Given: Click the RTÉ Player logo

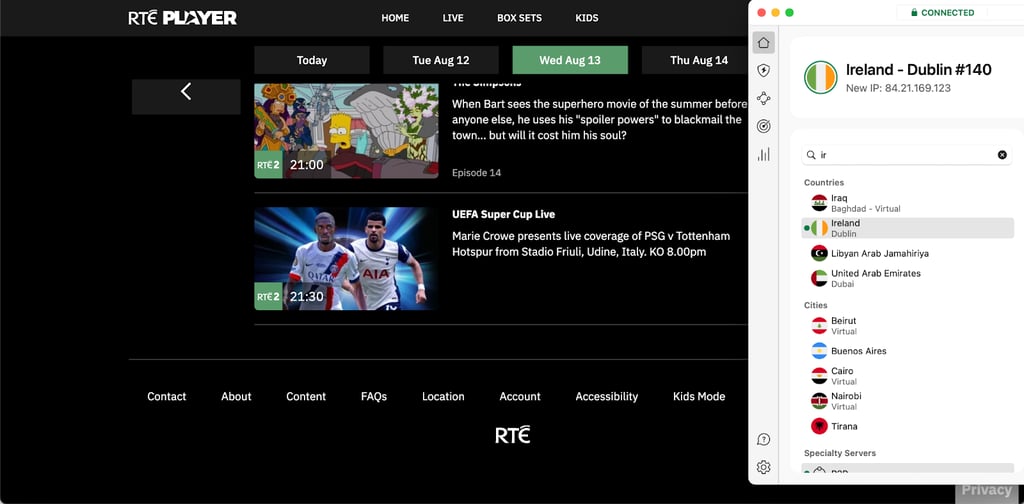Looking at the screenshot, I should pyautogui.click(x=182, y=18).
